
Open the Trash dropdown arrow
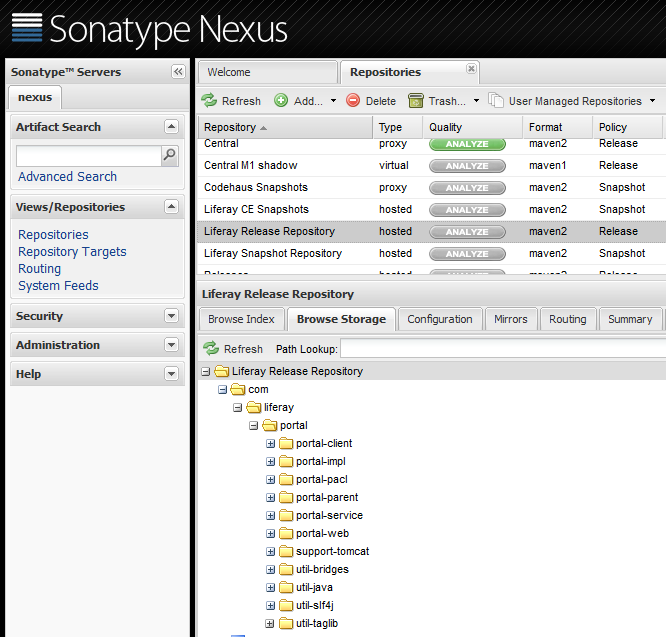476,101
